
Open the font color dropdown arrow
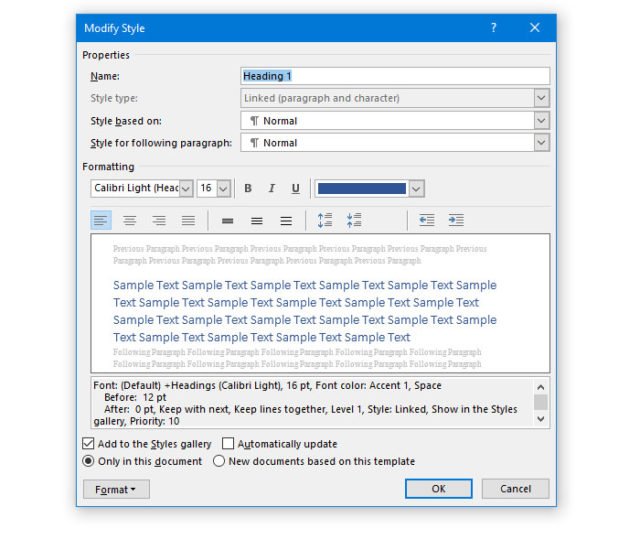coord(416,189)
